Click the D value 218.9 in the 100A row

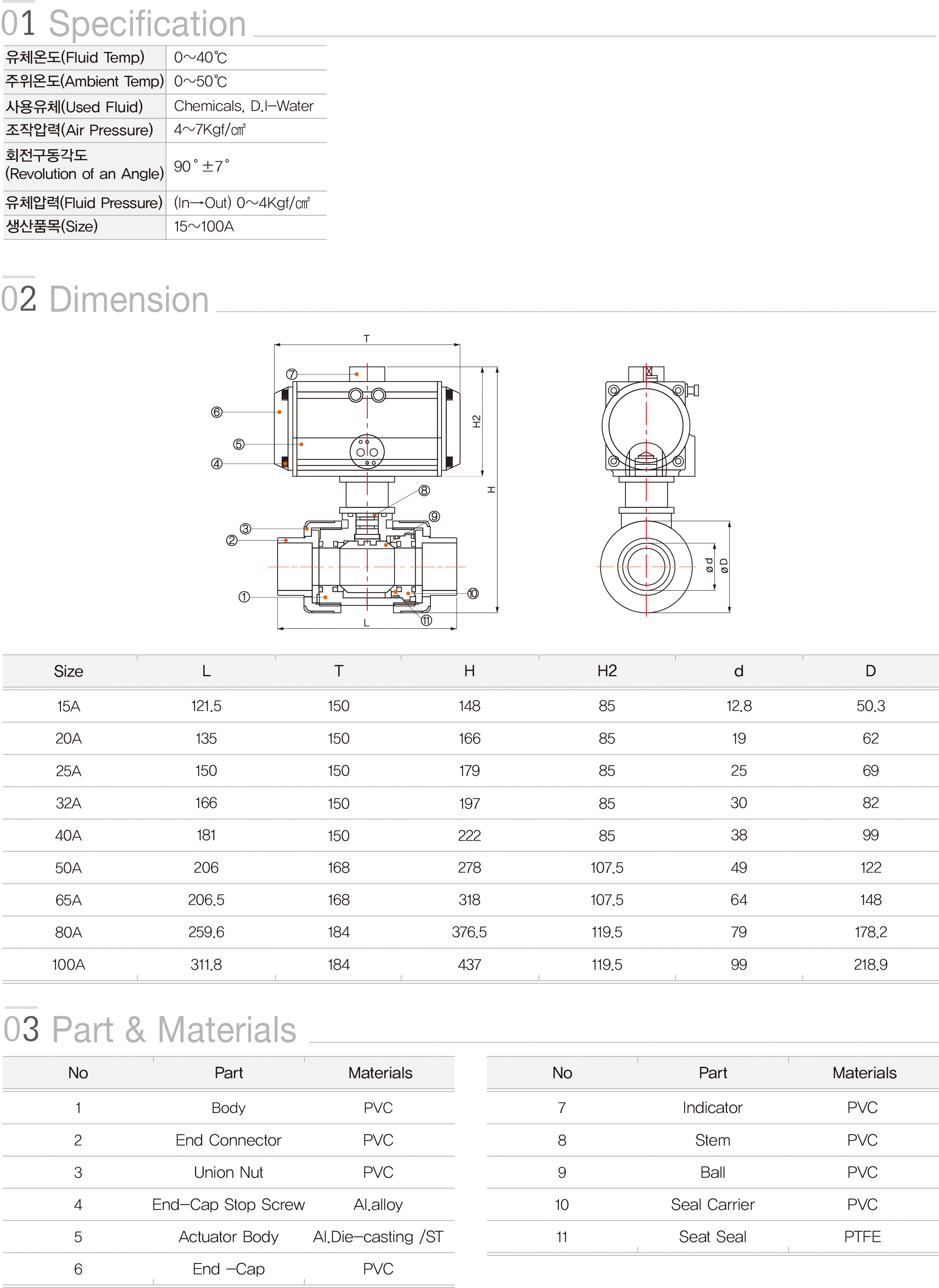pyautogui.click(x=871, y=964)
